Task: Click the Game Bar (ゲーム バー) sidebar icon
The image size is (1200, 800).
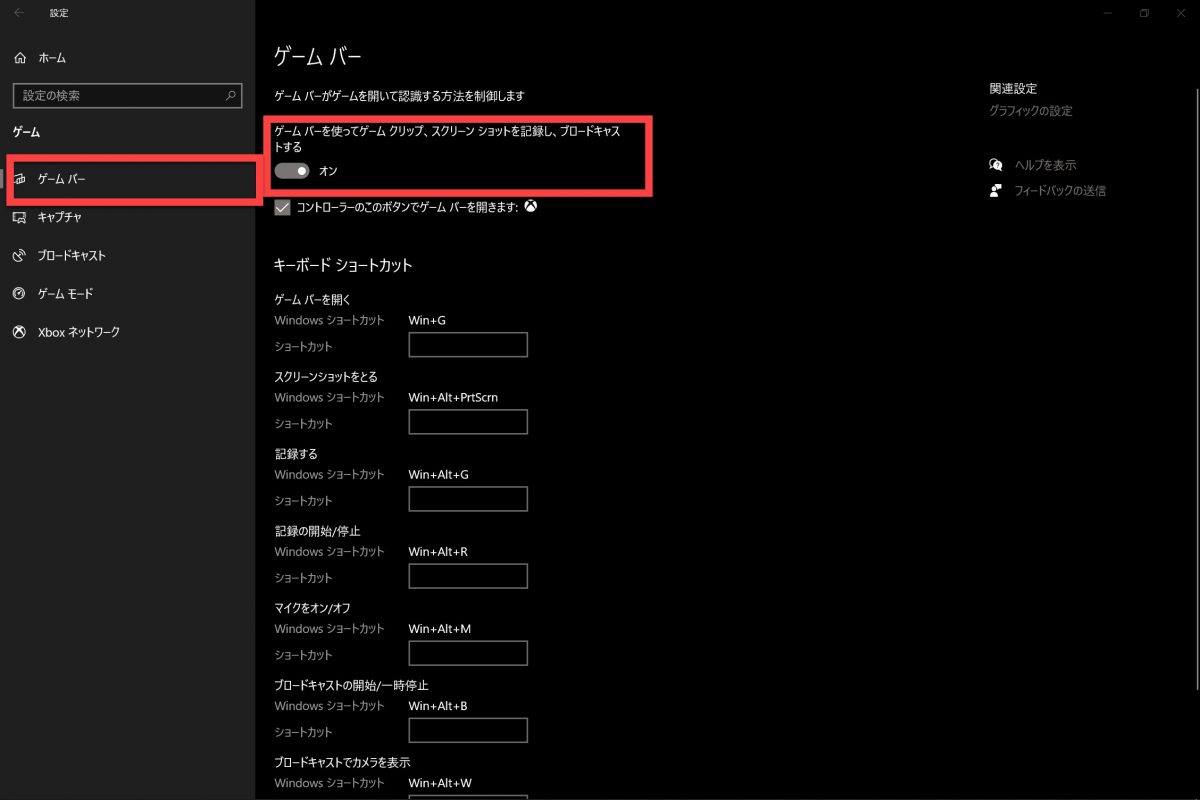Action: [20, 179]
